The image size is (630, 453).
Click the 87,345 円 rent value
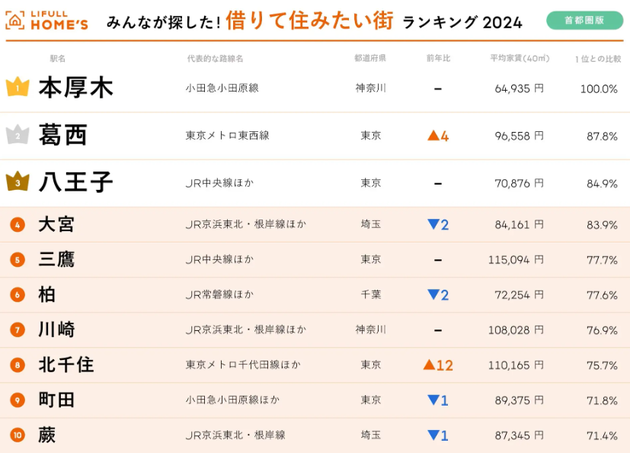(519, 435)
